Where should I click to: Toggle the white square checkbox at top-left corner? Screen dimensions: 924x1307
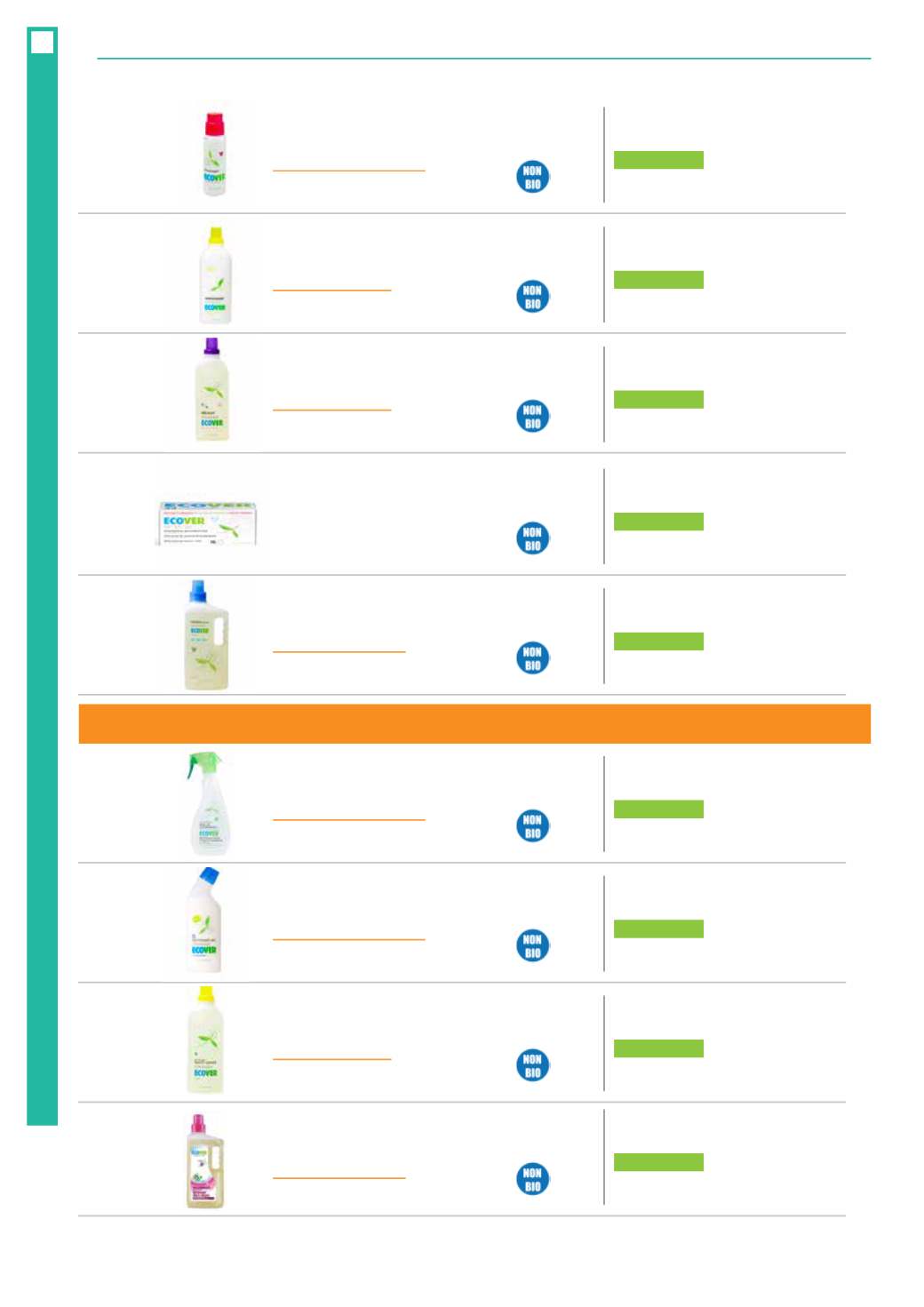pos(42,42)
